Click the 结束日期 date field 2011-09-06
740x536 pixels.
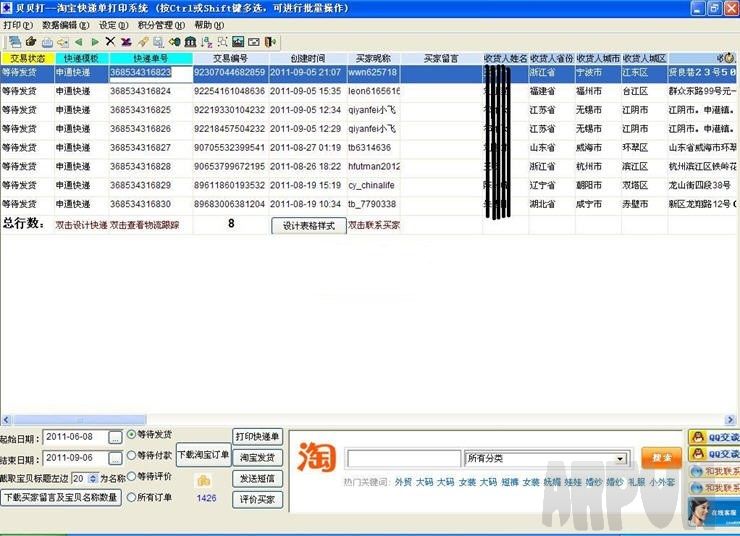click(x=76, y=458)
